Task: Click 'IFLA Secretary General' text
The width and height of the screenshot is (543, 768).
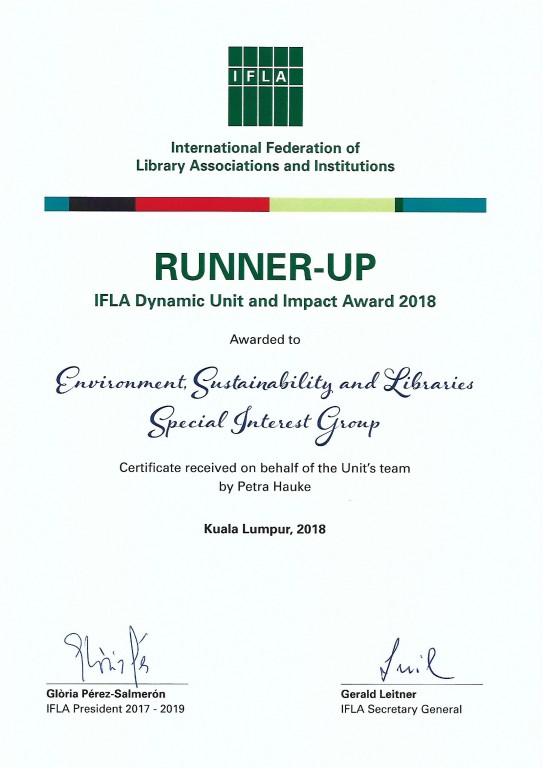Action: (x=401, y=709)
